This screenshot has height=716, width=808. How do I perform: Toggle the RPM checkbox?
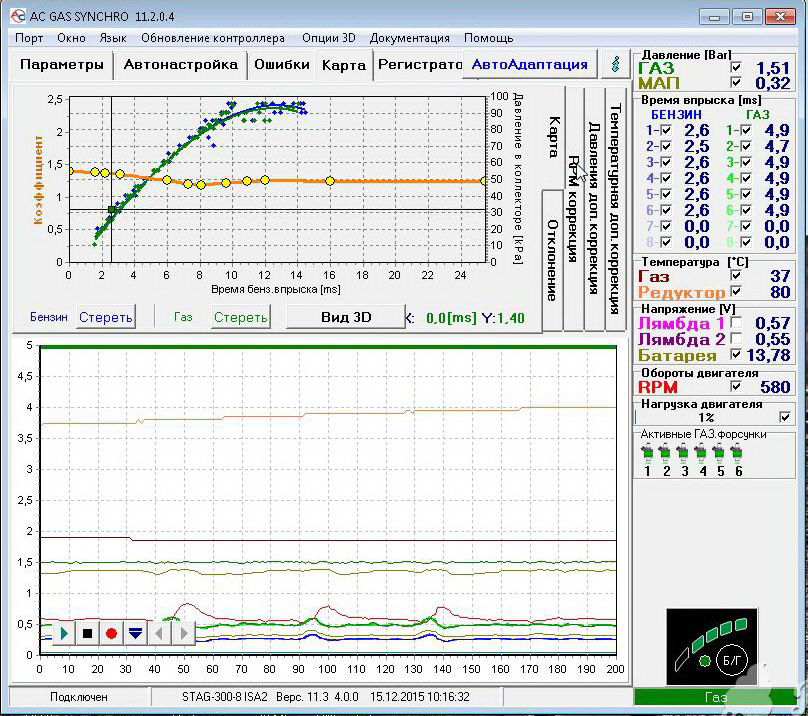736,386
